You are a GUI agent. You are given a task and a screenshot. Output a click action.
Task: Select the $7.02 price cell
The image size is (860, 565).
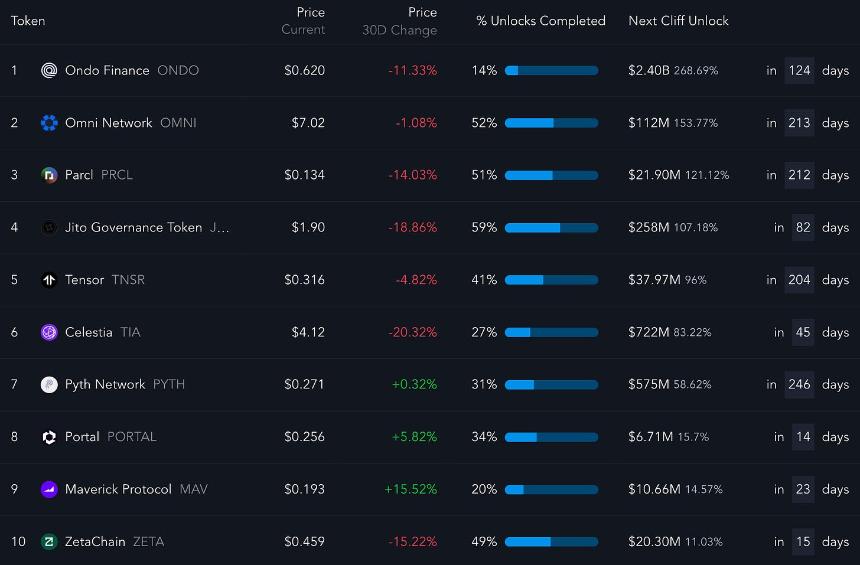(x=308, y=123)
